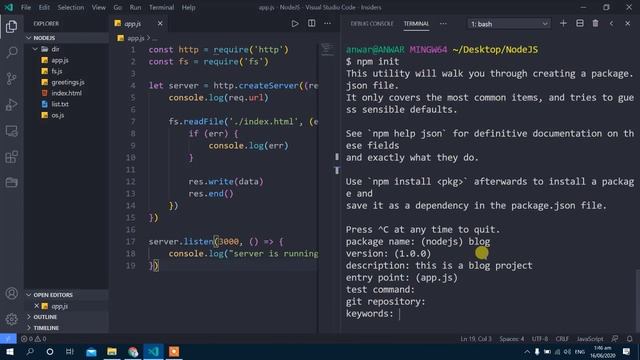This screenshot has width=640, height=360.
Task: Click the panel back chevron arrow
Action: [611, 24]
